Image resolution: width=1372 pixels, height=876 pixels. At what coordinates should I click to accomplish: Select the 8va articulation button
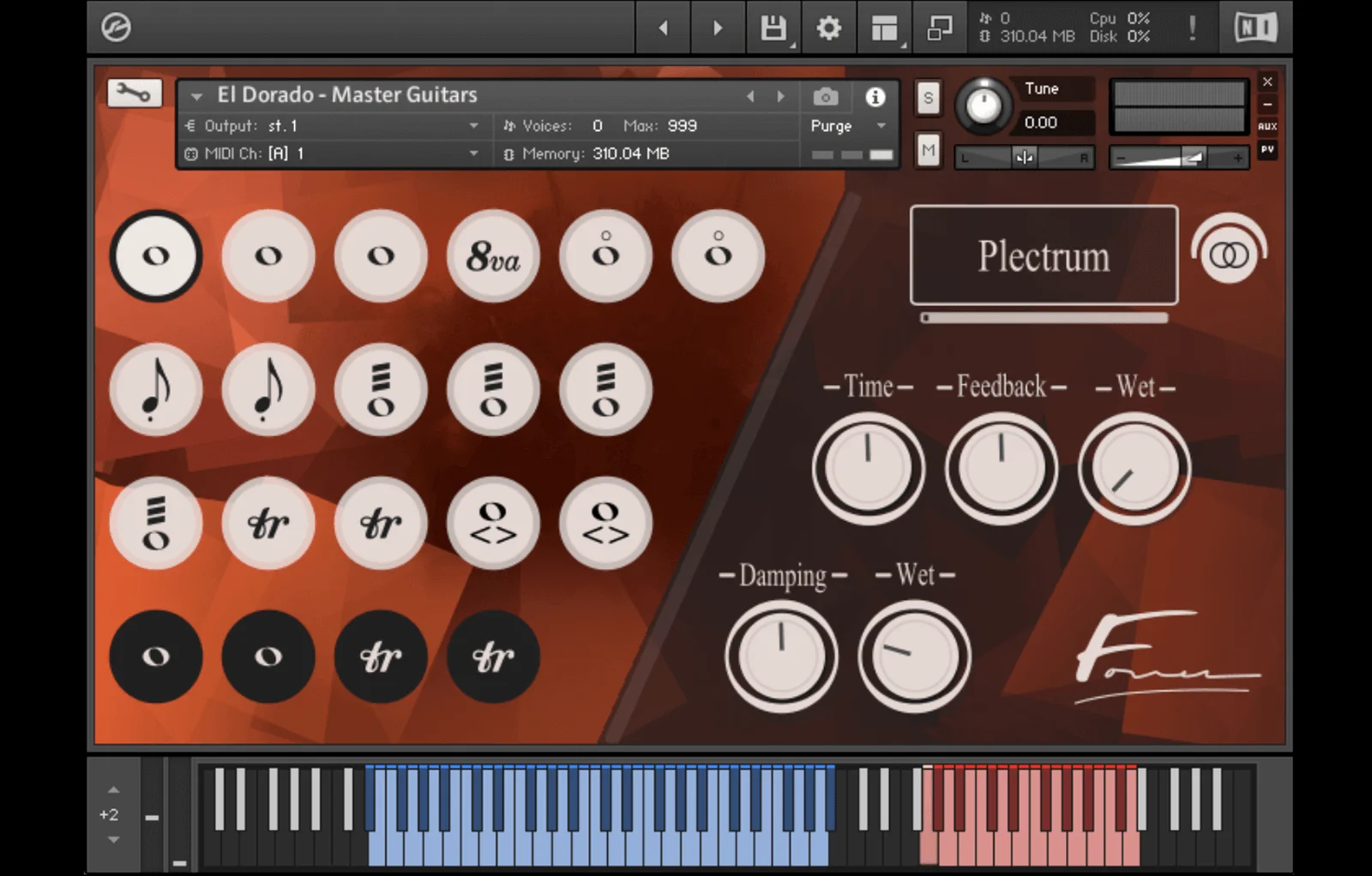(493, 256)
